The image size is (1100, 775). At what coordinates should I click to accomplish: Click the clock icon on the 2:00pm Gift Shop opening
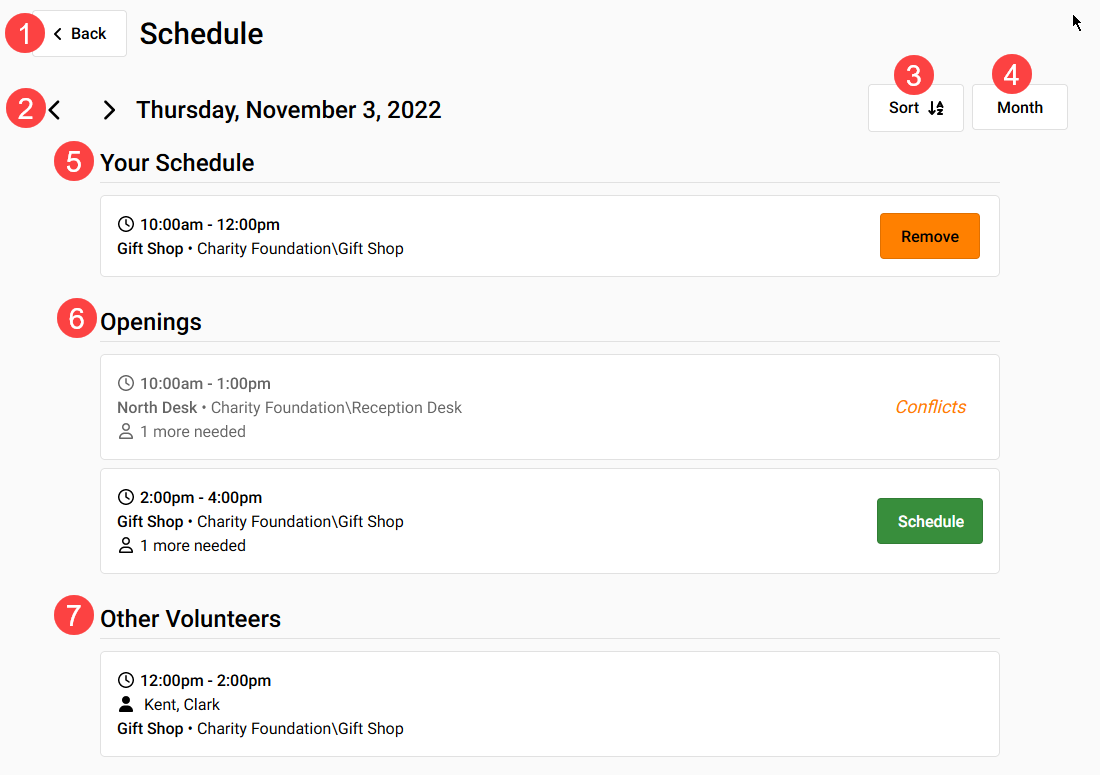[x=127, y=497]
